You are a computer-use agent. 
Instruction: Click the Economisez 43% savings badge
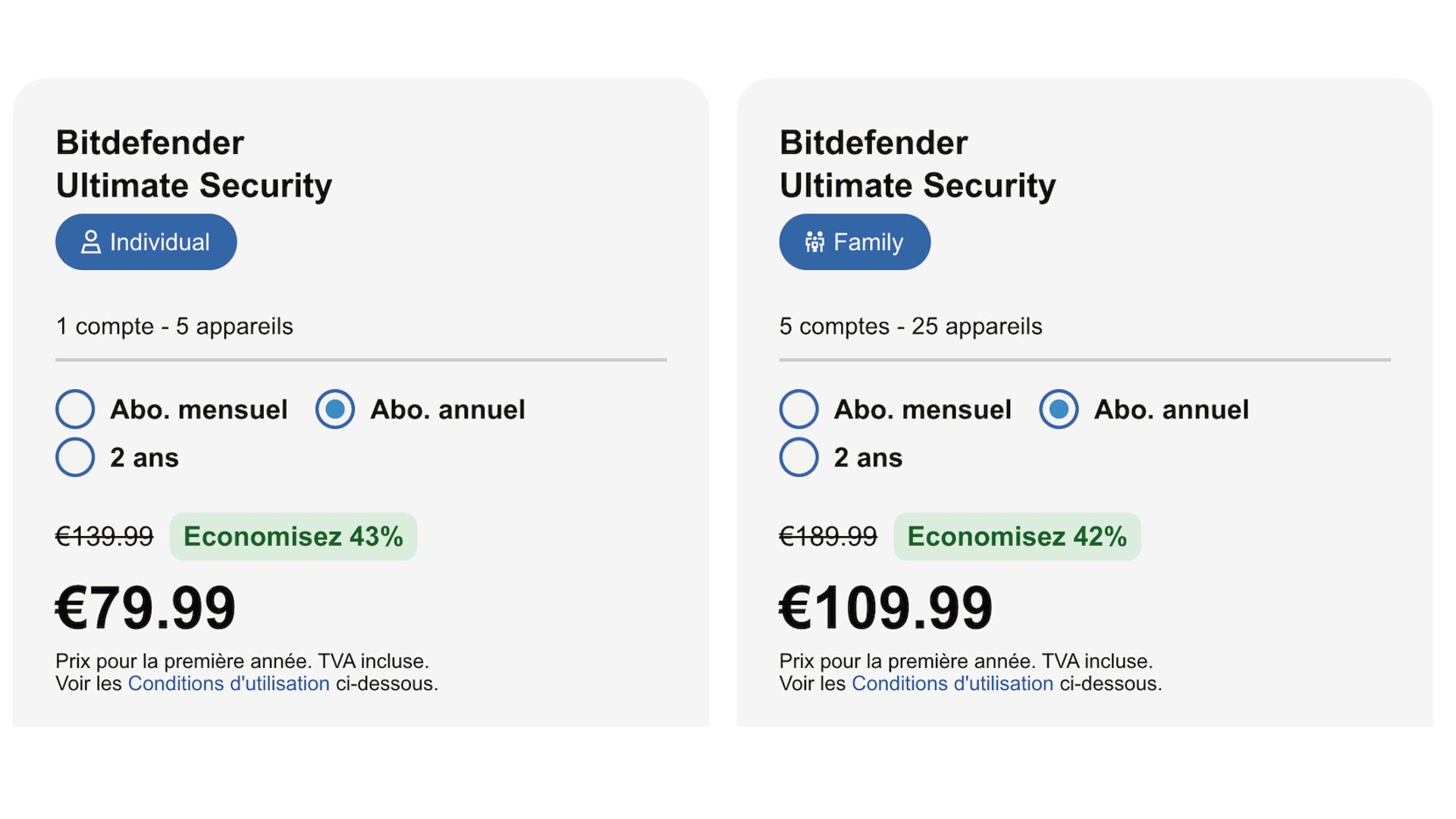tap(293, 537)
